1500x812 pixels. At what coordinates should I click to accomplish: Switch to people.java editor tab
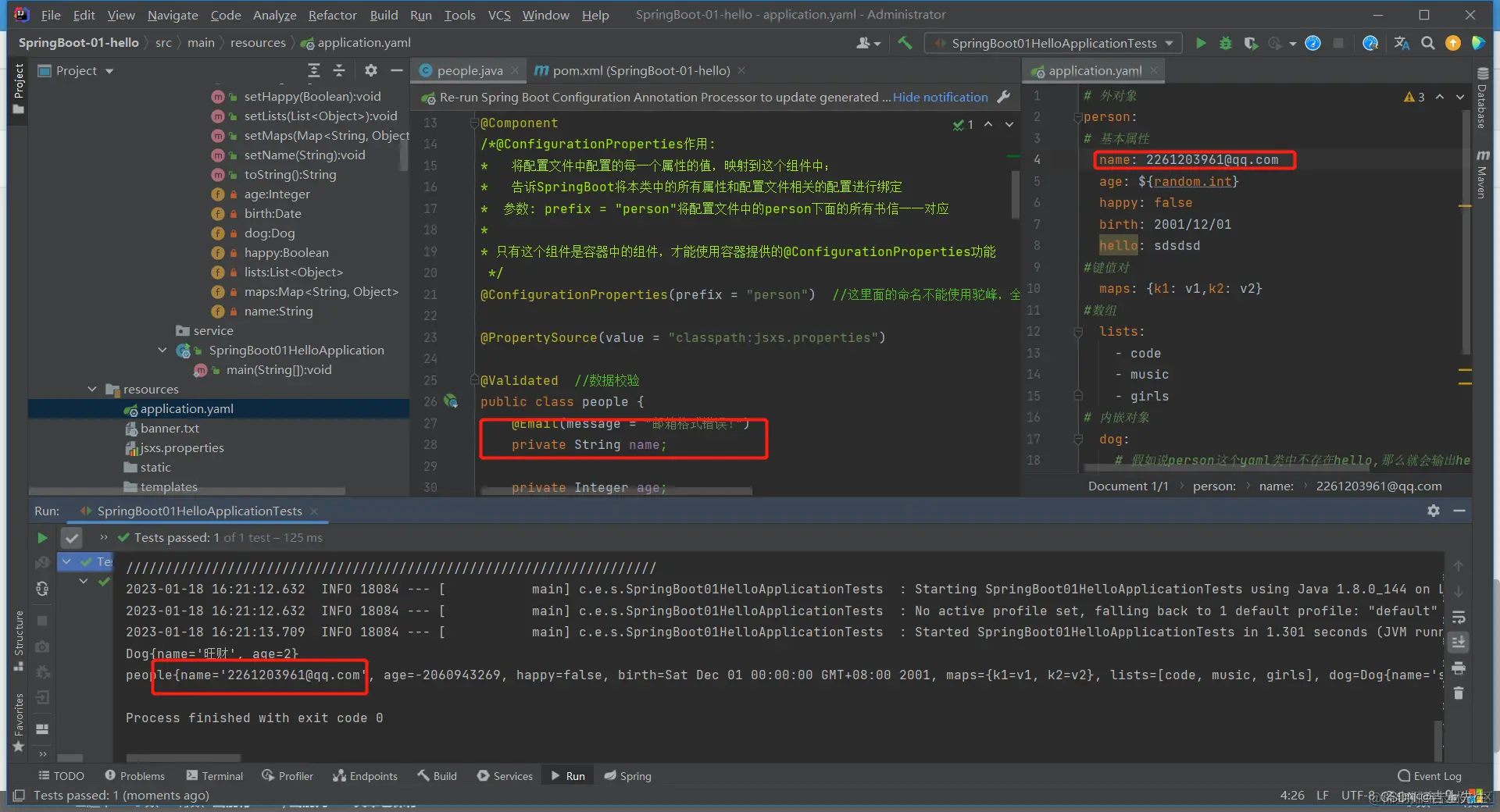(469, 70)
